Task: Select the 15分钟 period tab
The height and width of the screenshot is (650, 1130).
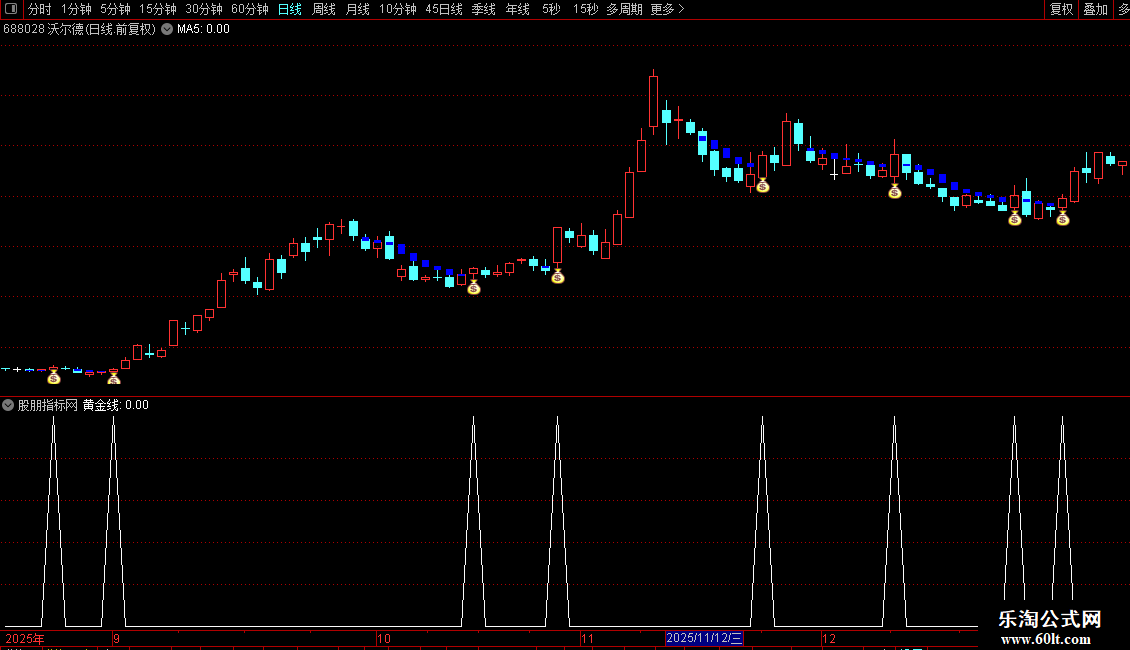Action: 157,9
